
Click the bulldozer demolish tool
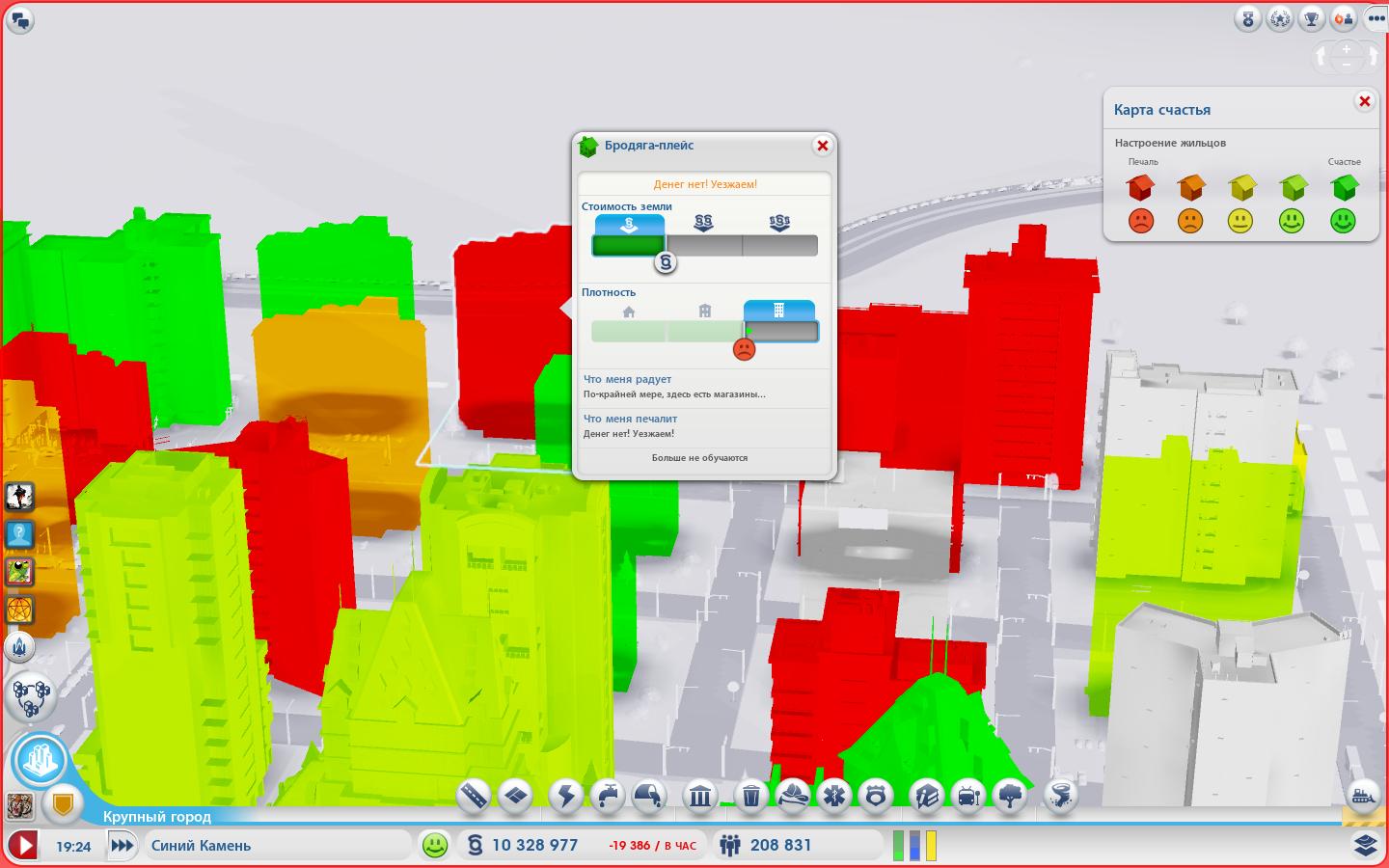pos(1365,795)
